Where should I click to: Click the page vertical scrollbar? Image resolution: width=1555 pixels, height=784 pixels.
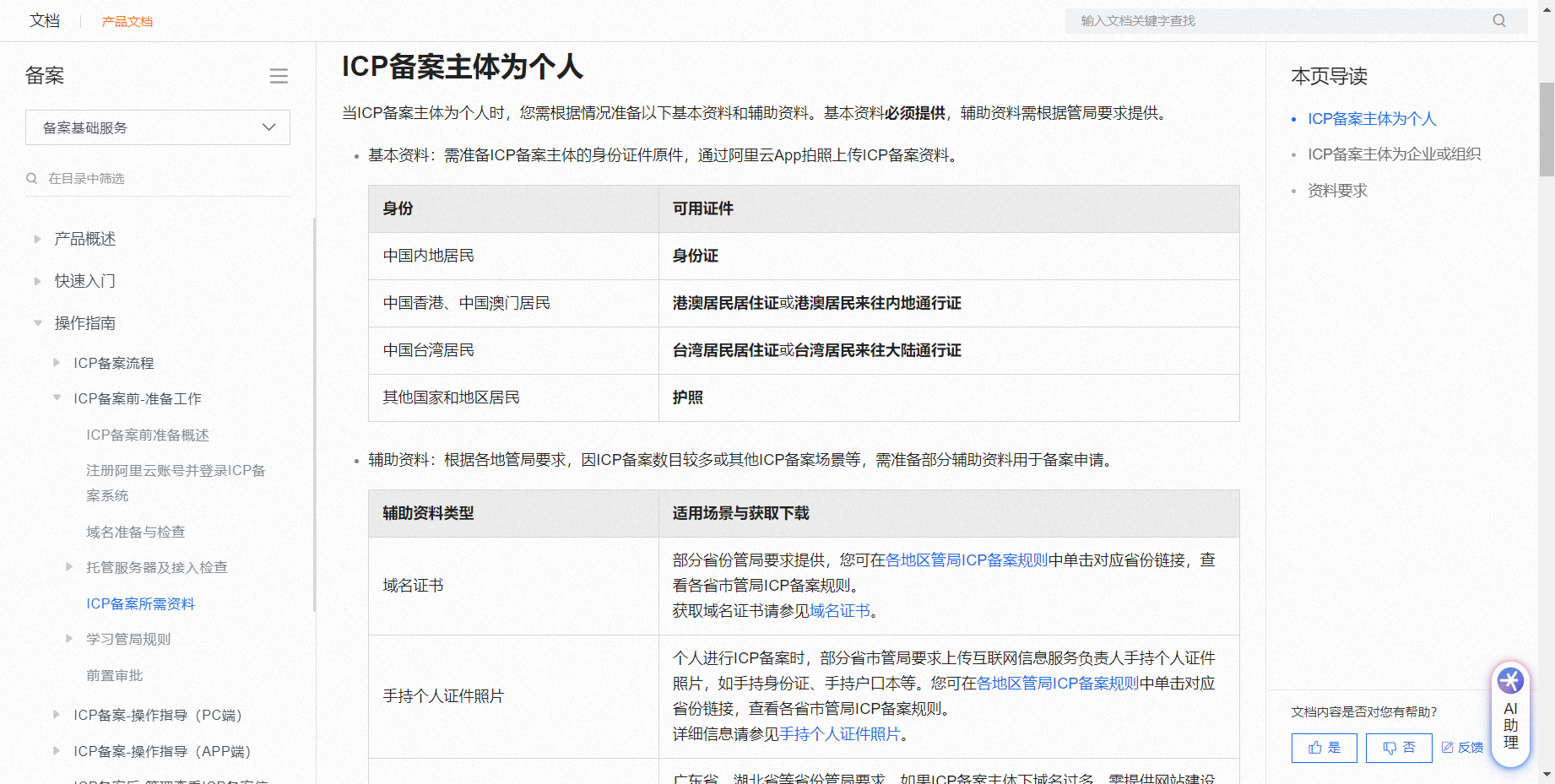[x=1547, y=130]
